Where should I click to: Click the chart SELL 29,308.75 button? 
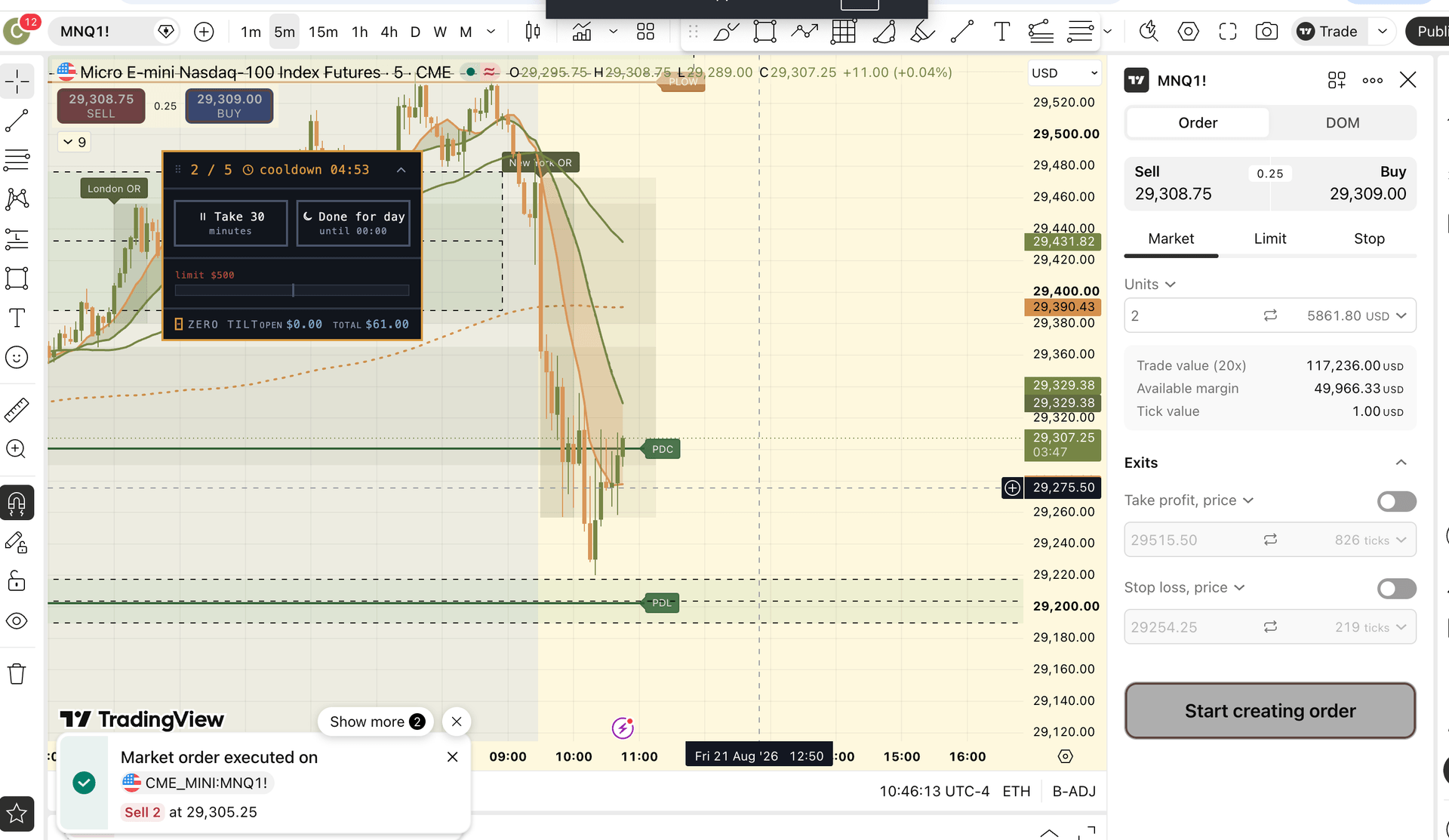point(101,106)
